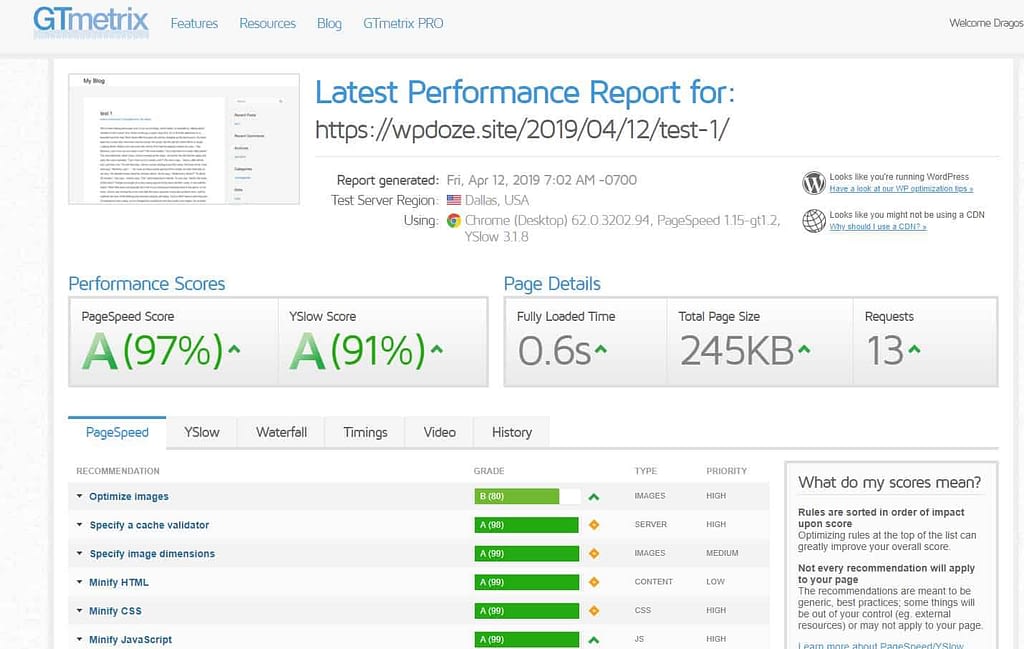Click orange diamond in Specify image dimensions row
The height and width of the screenshot is (649, 1024).
[x=594, y=554]
